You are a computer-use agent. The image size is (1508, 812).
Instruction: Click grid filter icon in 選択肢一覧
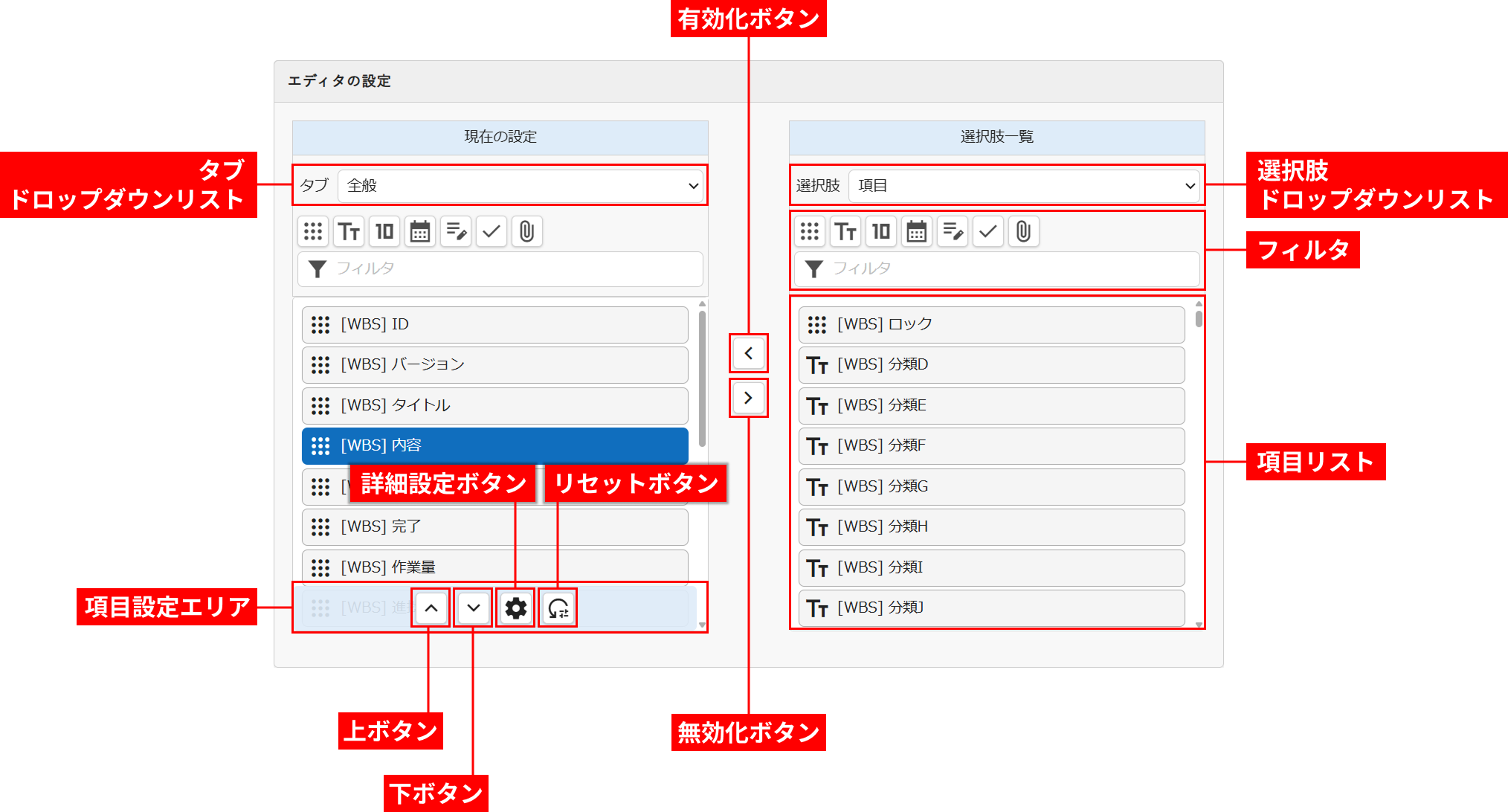click(x=810, y=231)
